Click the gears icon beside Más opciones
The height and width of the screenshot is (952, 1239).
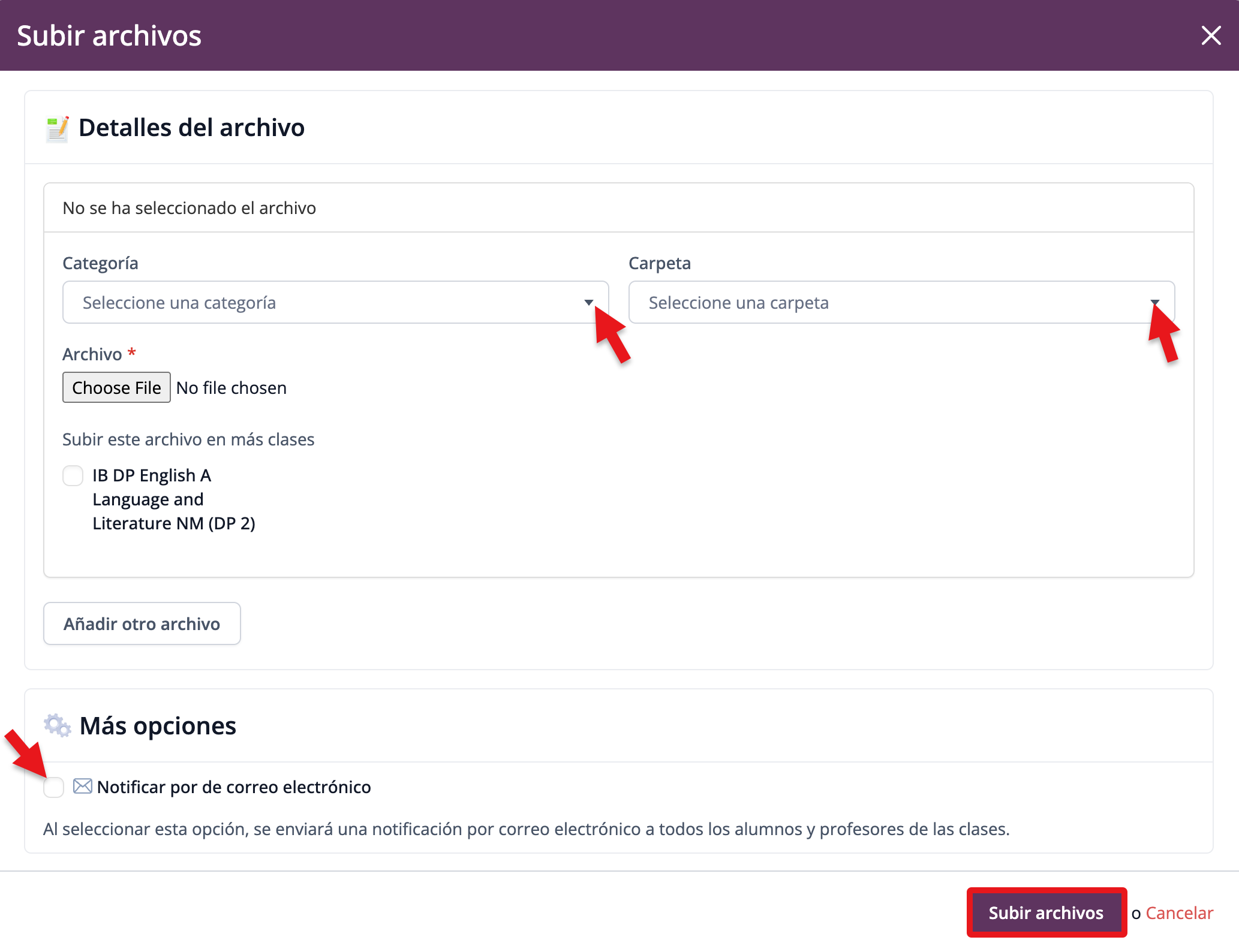[x=58, y=725]
